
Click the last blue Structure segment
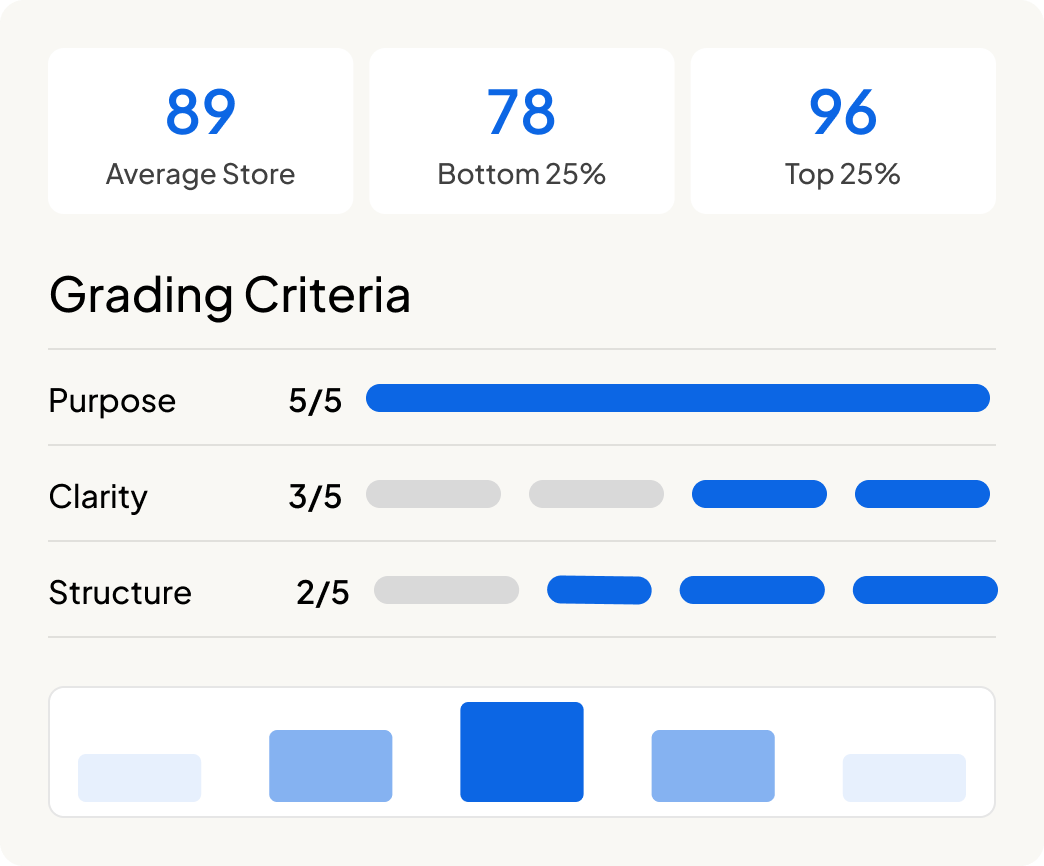click(x=925, y=590)
